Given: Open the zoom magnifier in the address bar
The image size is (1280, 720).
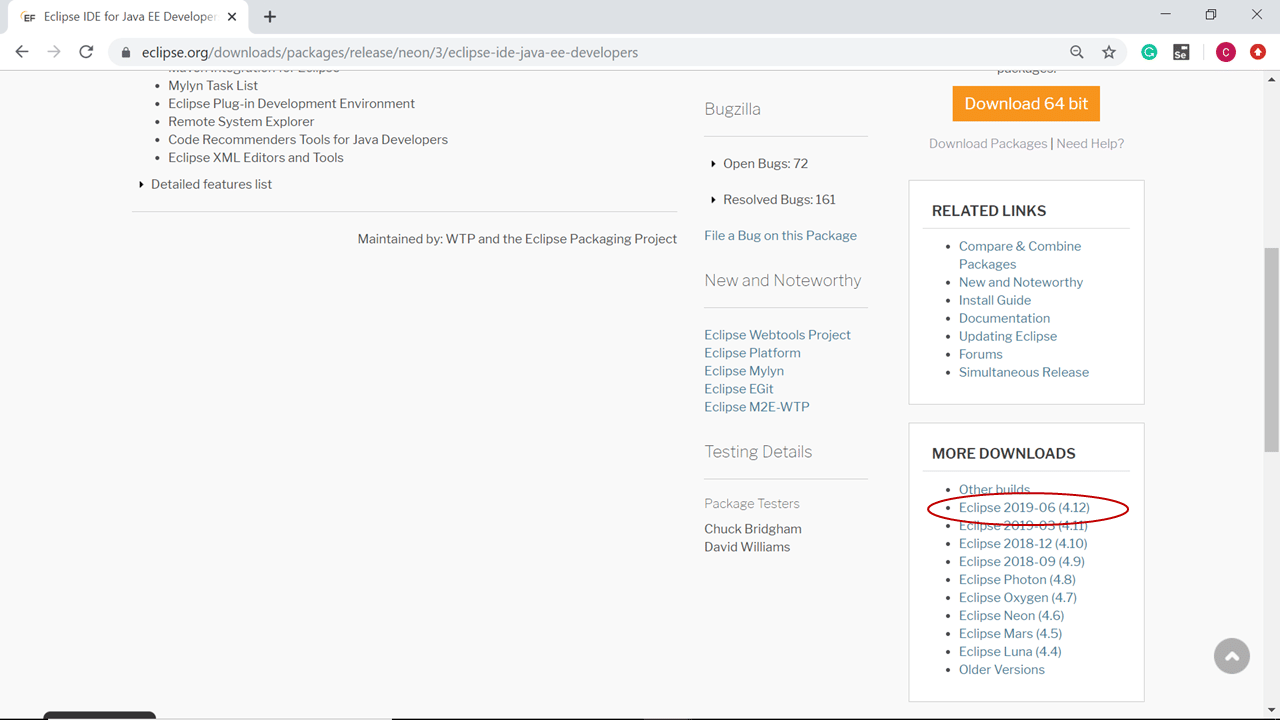Looking at the screenshot, I should click(x=1076, y=52).
